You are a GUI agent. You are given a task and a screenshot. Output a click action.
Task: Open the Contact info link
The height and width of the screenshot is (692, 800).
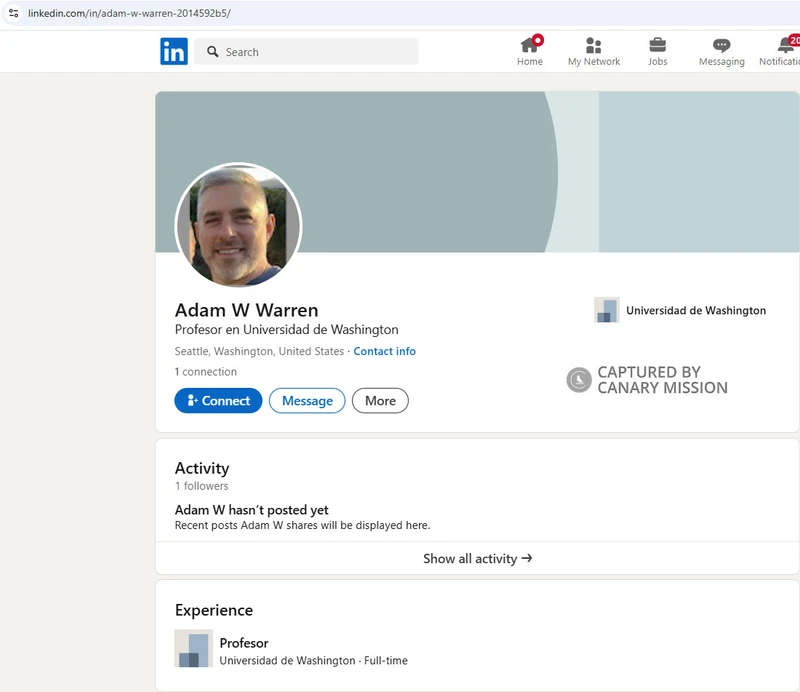point(385,351)
